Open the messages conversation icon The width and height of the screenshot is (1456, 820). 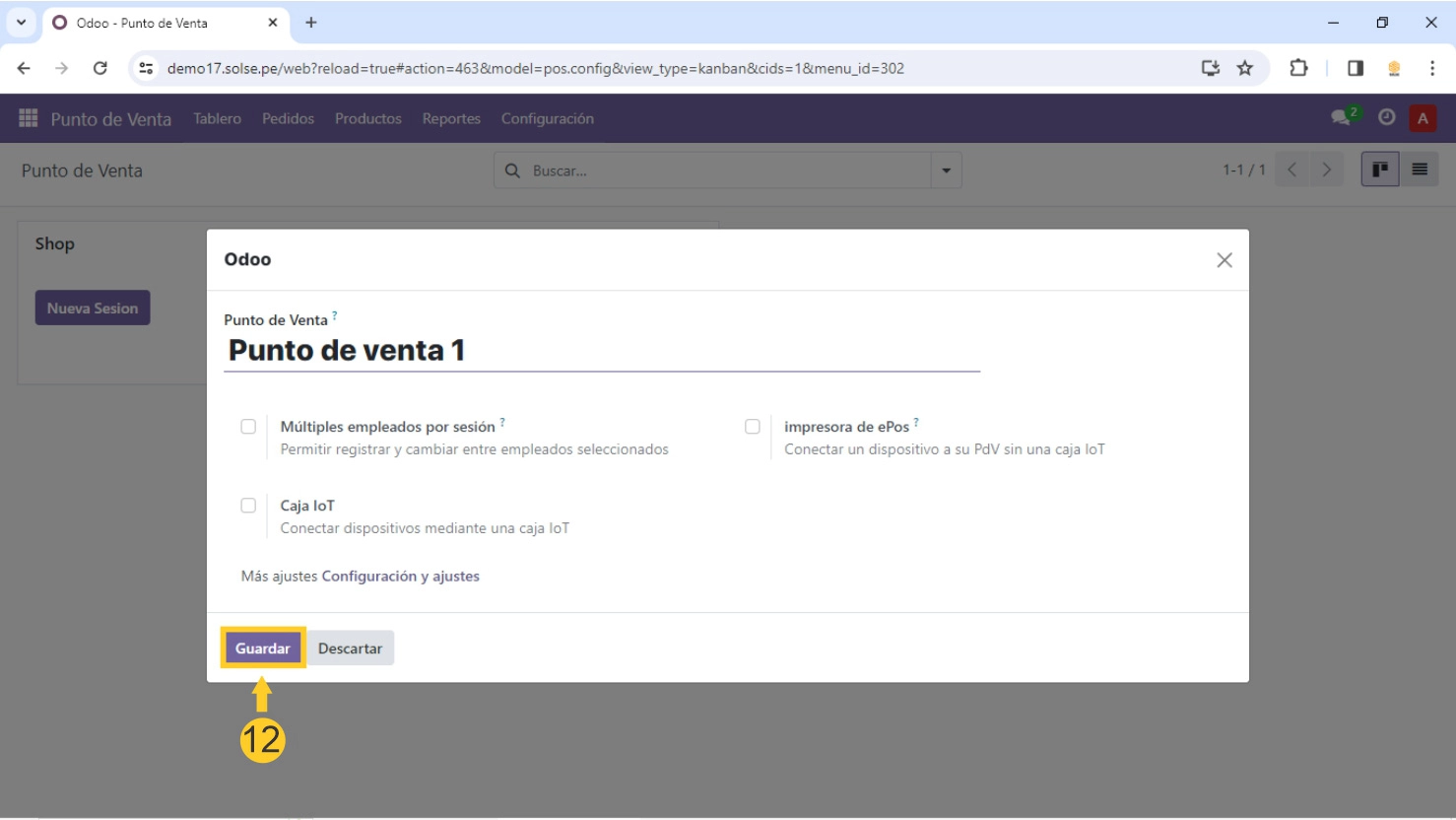[1341, 117]
